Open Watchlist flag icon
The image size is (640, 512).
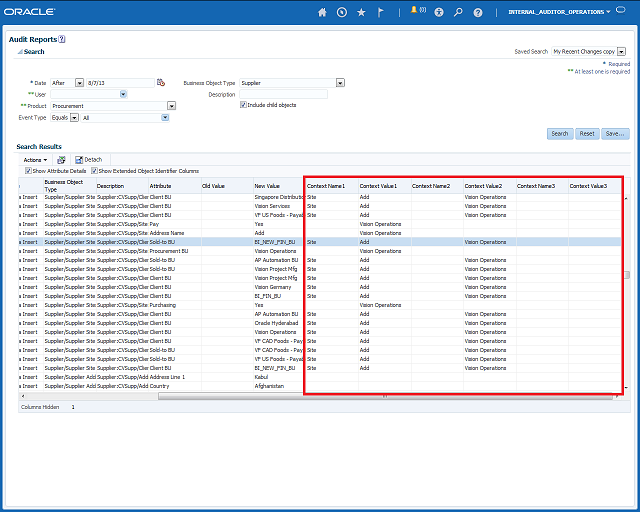[380, 12]
